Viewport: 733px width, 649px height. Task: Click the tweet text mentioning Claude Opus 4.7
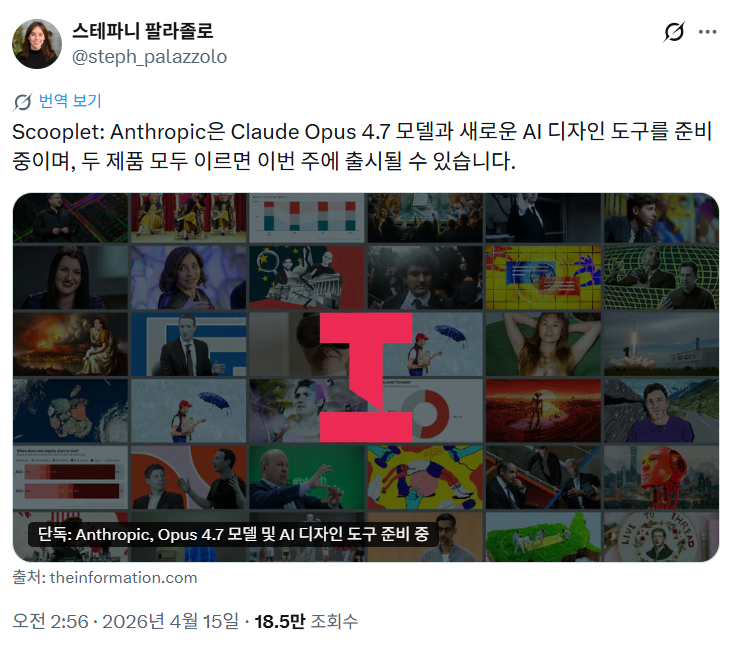(362, 146)
